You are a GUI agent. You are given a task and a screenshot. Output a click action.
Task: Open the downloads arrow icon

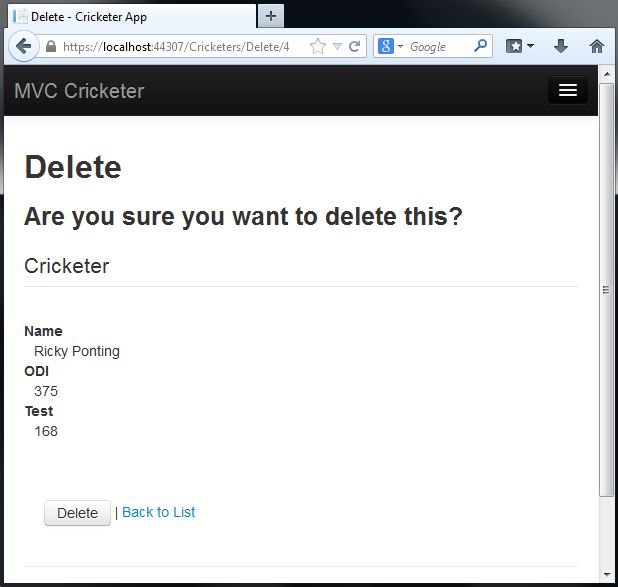pyautogui.click(x=561, y=46)
